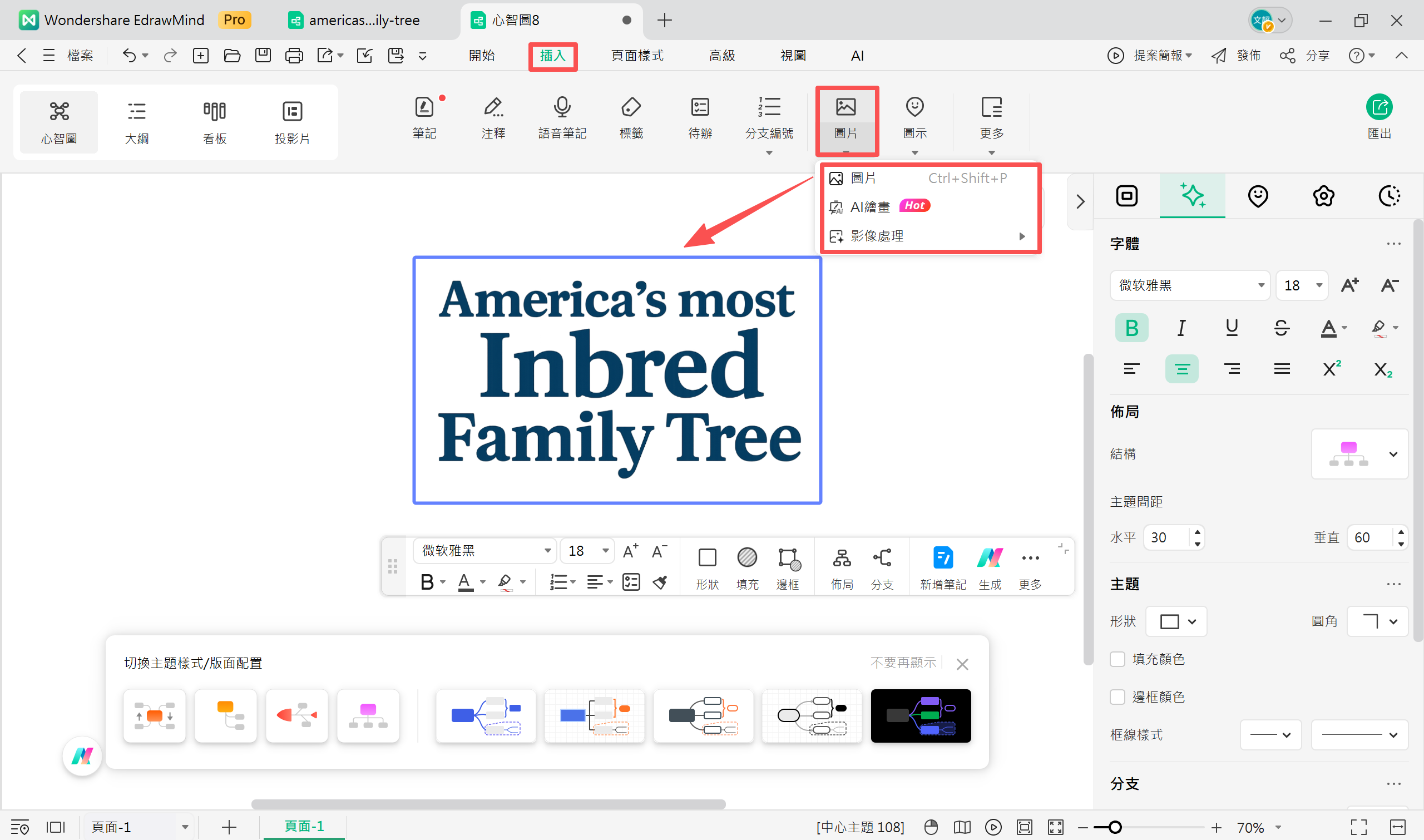
Task: Expand the 結構 layout structure dropdown
Action: pos(1393,454)
